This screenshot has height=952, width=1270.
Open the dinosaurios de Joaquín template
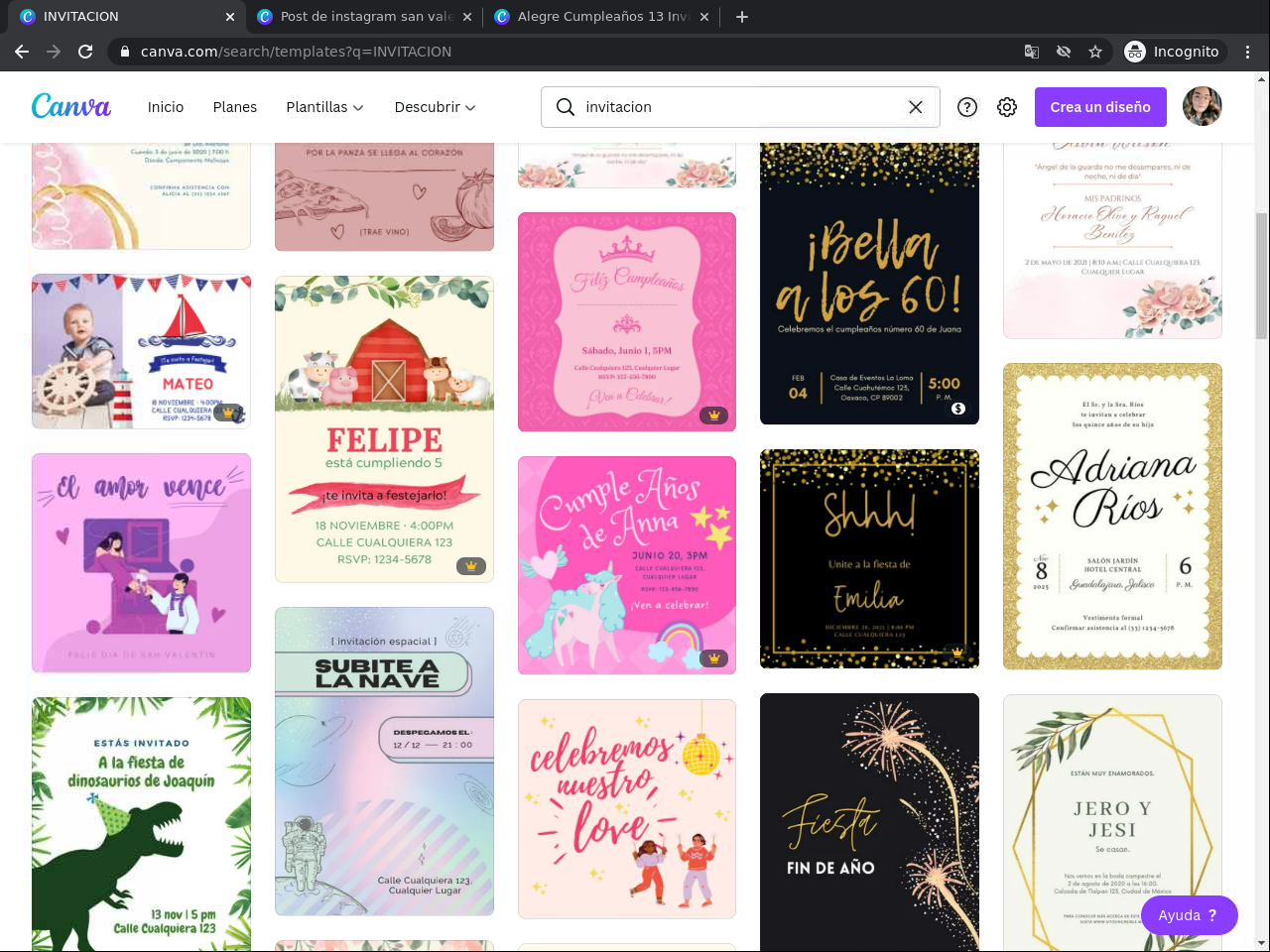coord(141,824)
